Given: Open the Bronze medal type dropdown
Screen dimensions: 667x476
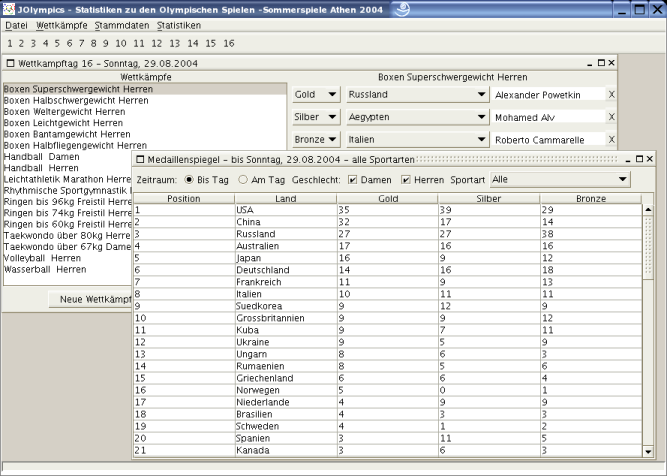Looking at the screenshot, I should [316, 140].
